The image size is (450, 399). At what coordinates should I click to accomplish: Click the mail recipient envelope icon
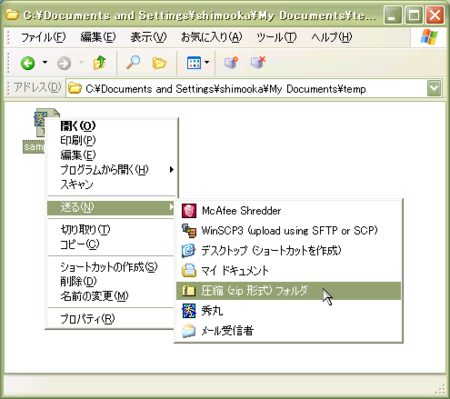189,331
